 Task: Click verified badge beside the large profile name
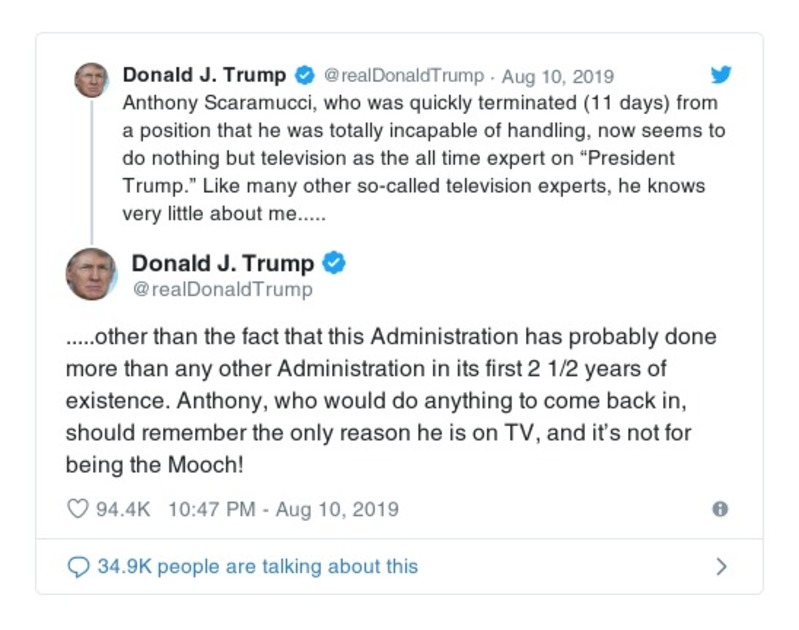click(335, 264)
